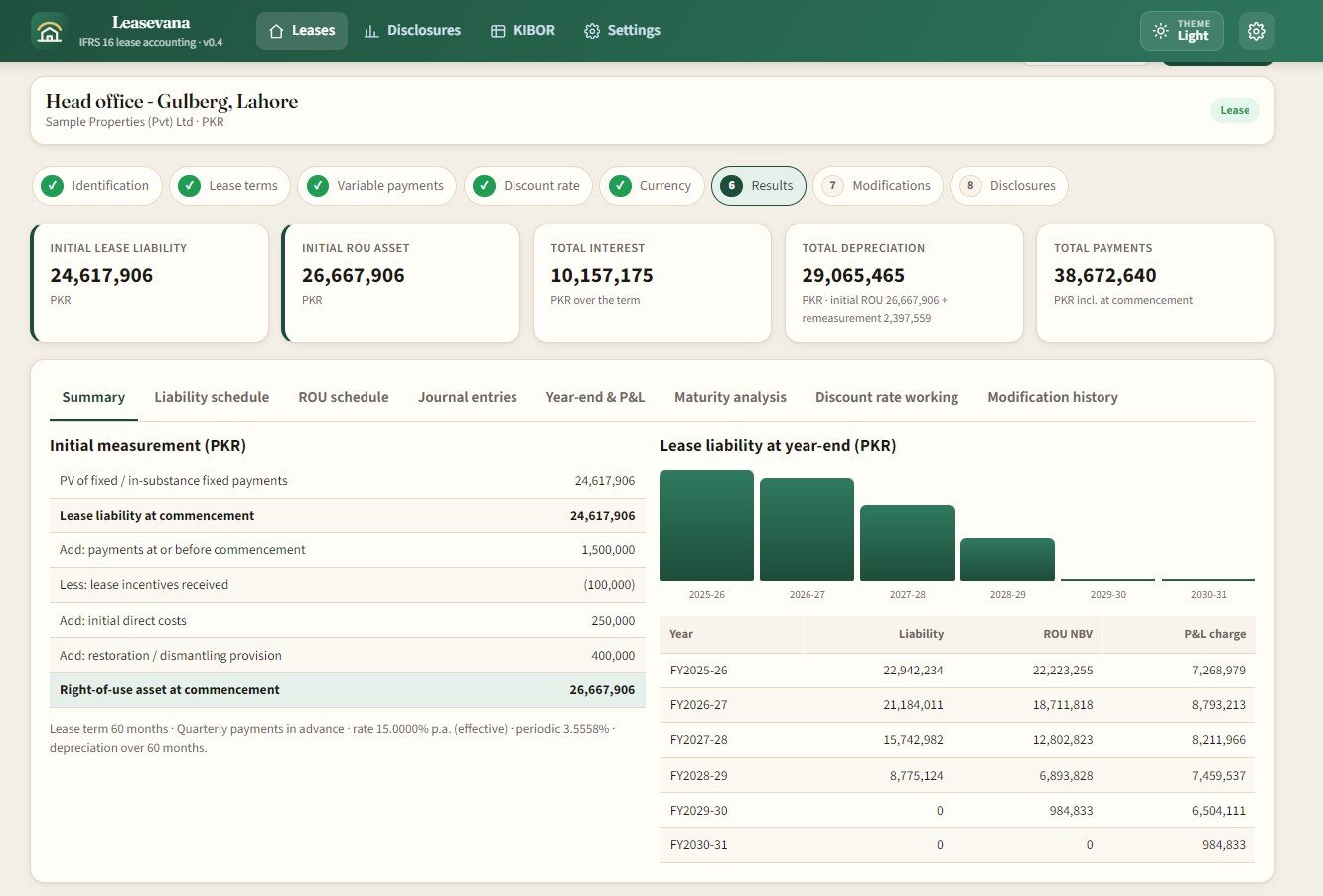This screenshot has width=1323, height=896.
Task: Select the Total Interest card
Action: tap(653, 283)
